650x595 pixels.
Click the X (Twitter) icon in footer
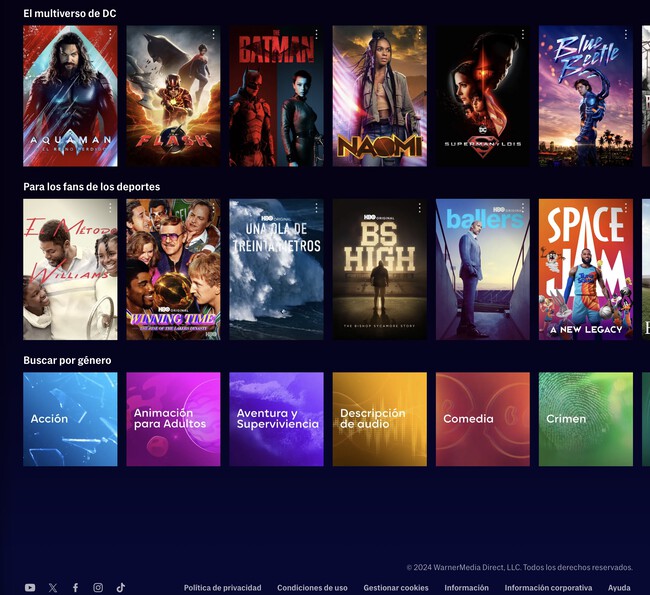(x=53, y=588)
